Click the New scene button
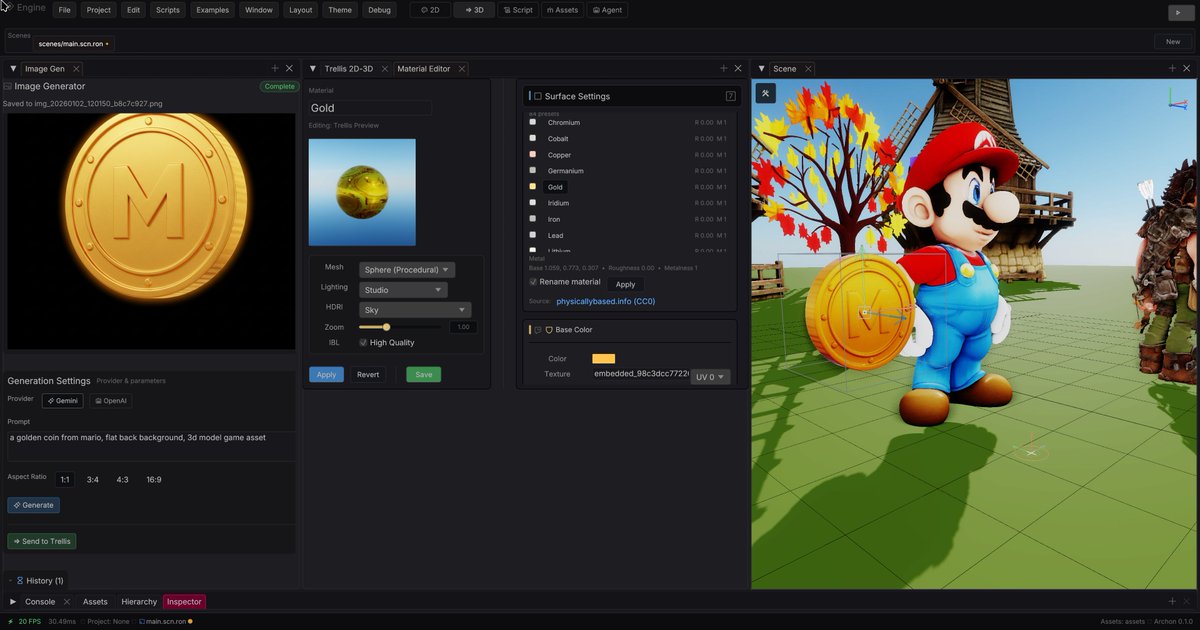The height and width of the screenshot is (630, 1200). tap(1173, 41)
